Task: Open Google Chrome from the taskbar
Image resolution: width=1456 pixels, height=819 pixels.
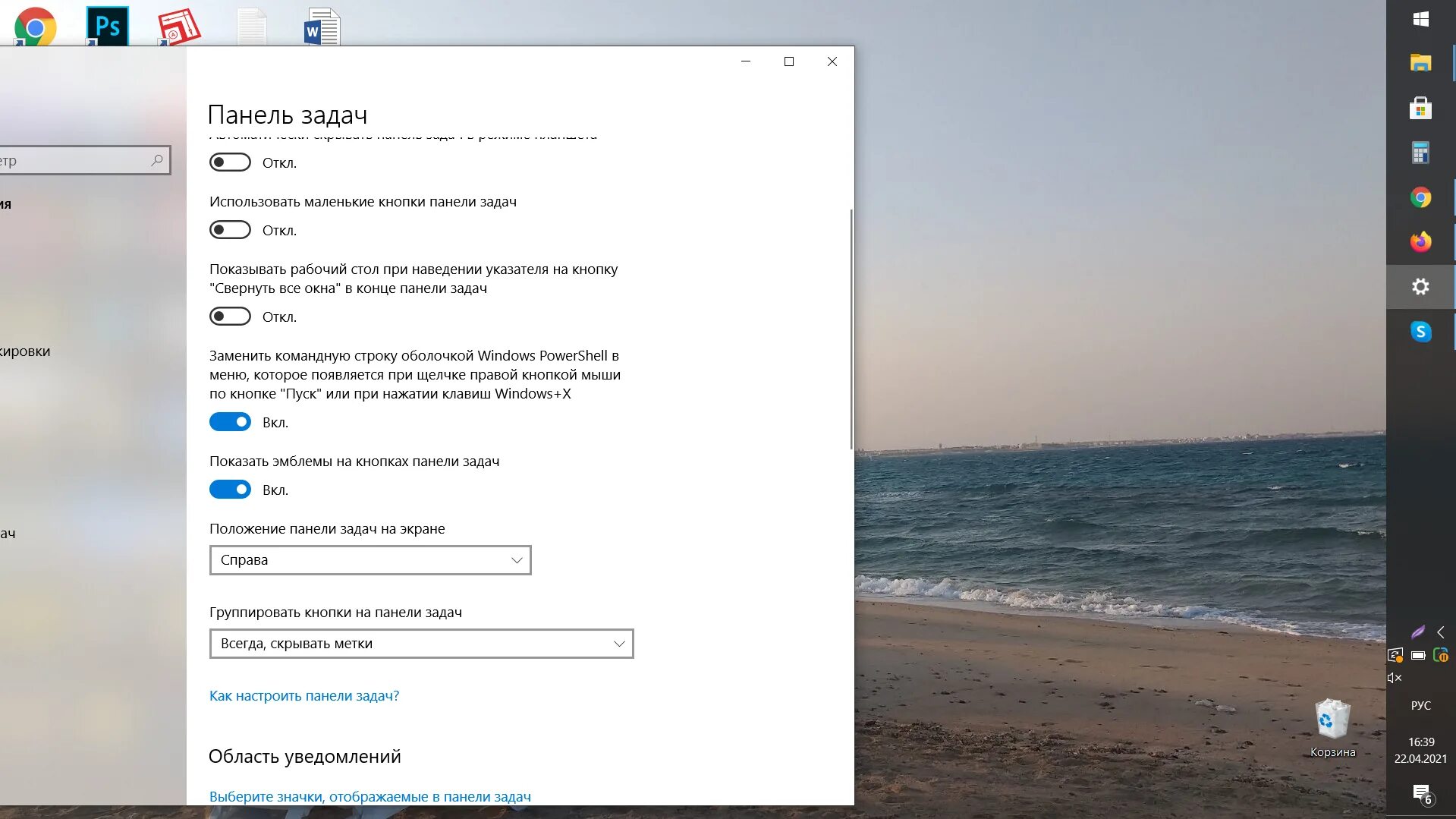Action: pos(1421,197)
